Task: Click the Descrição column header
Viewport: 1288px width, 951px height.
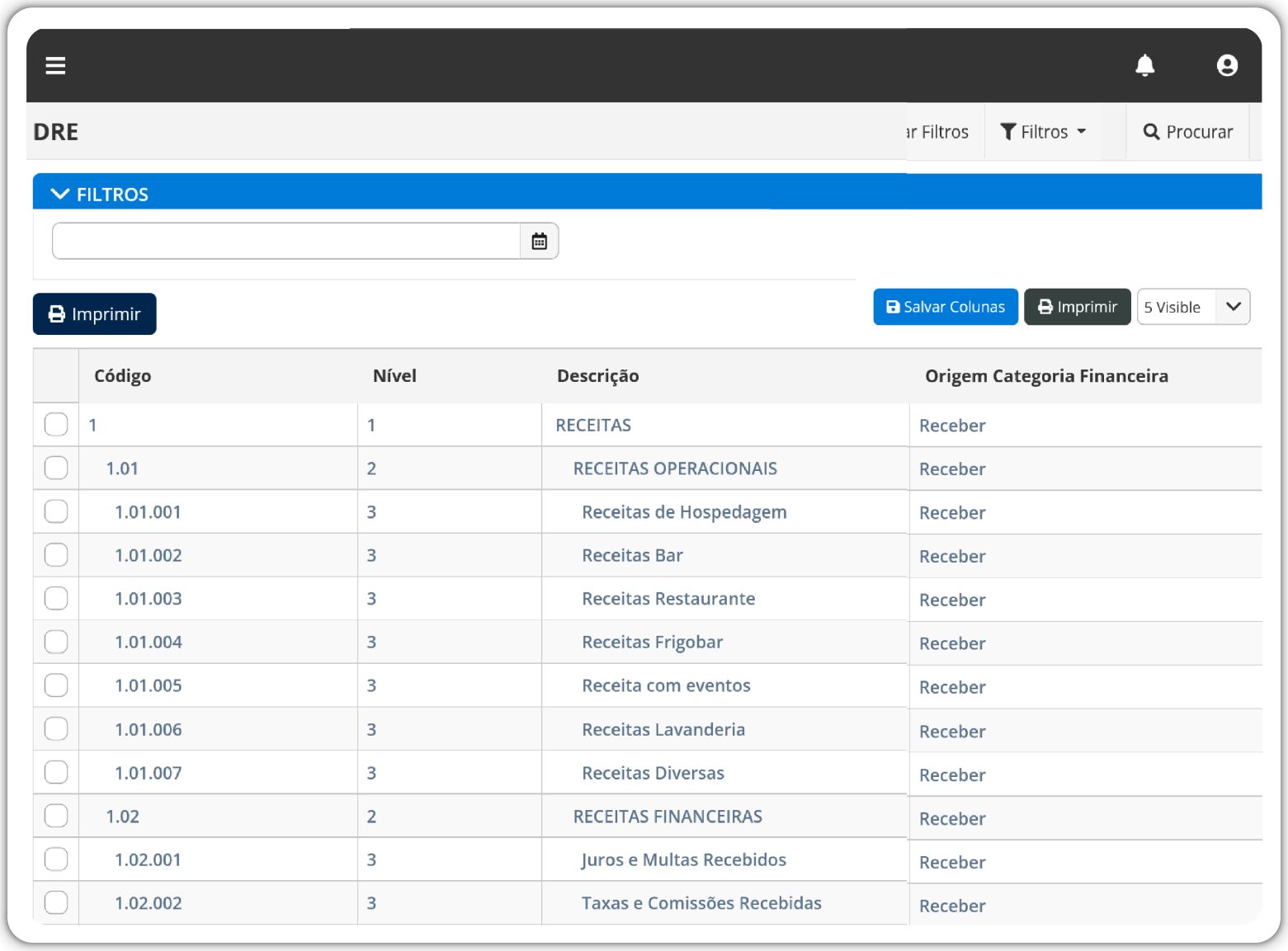Action: 598,376
